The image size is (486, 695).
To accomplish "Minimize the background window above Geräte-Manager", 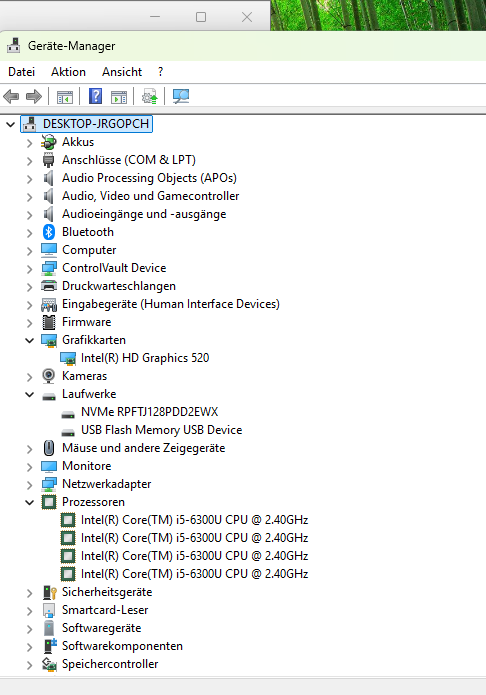I will click(x=155, y=17).
